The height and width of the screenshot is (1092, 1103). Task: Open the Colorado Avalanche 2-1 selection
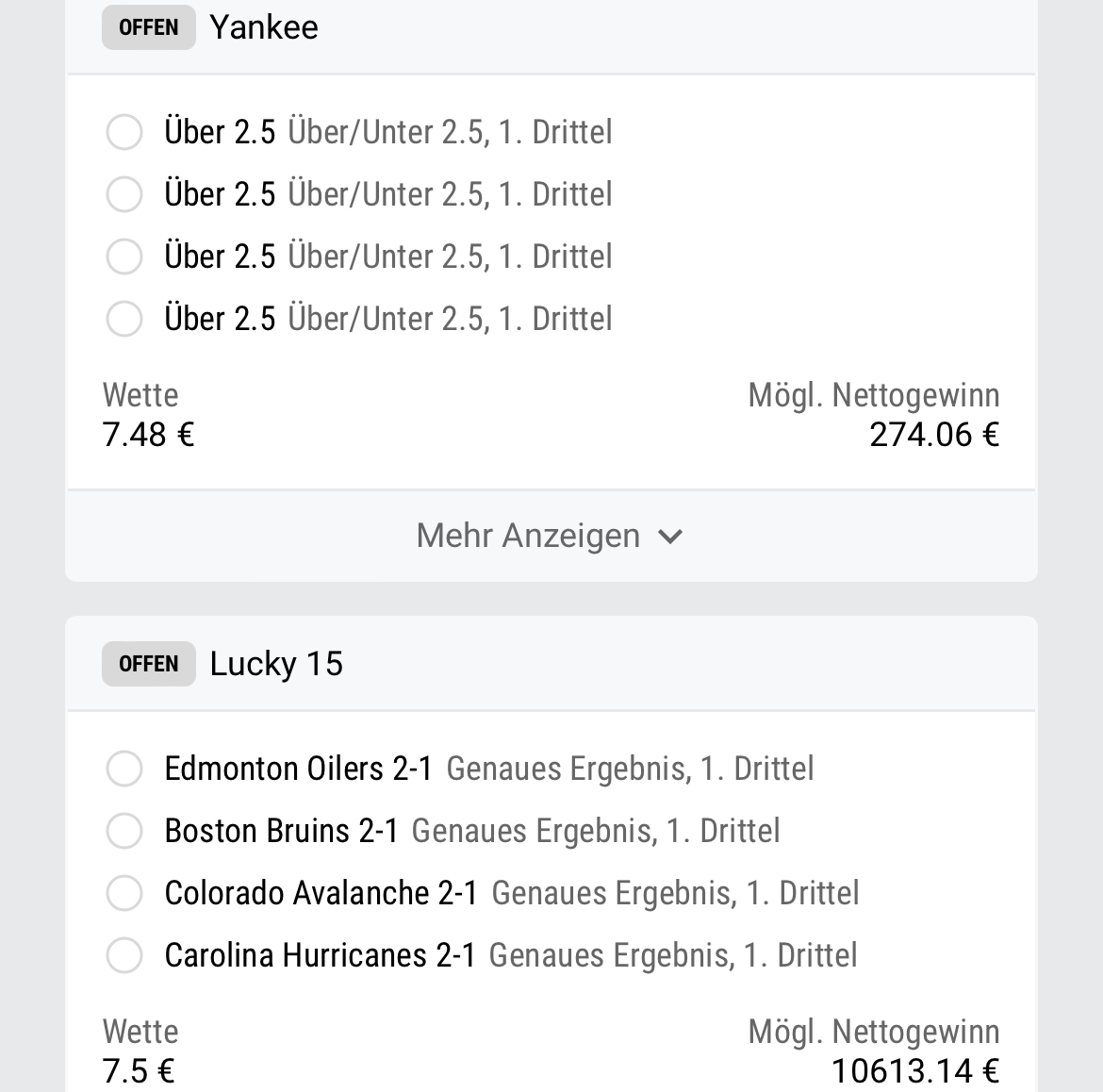pyautogui.click(x=321, y=893)
